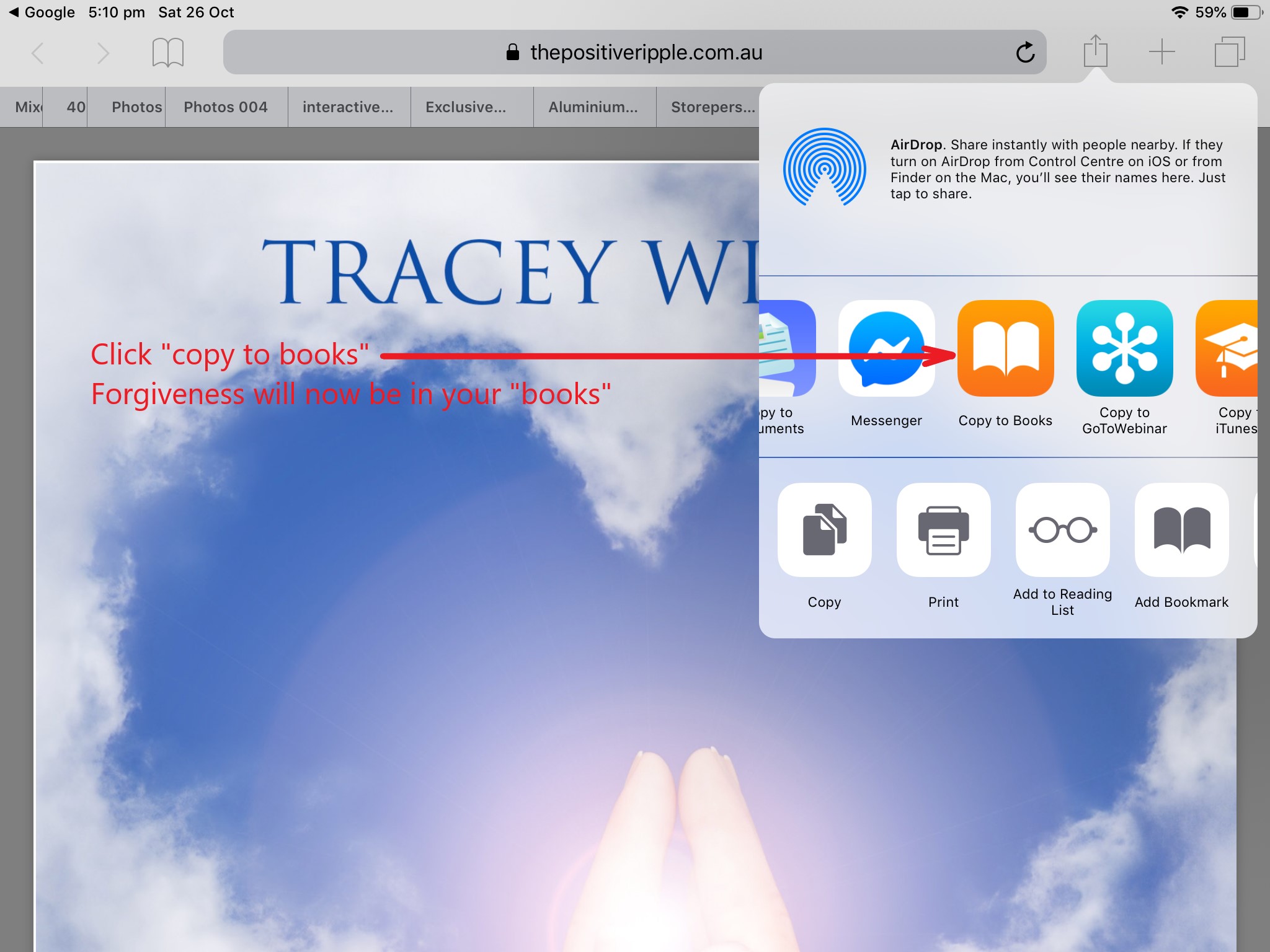
Task: Return to Google via status bar
Action: [x=42, y=12]
